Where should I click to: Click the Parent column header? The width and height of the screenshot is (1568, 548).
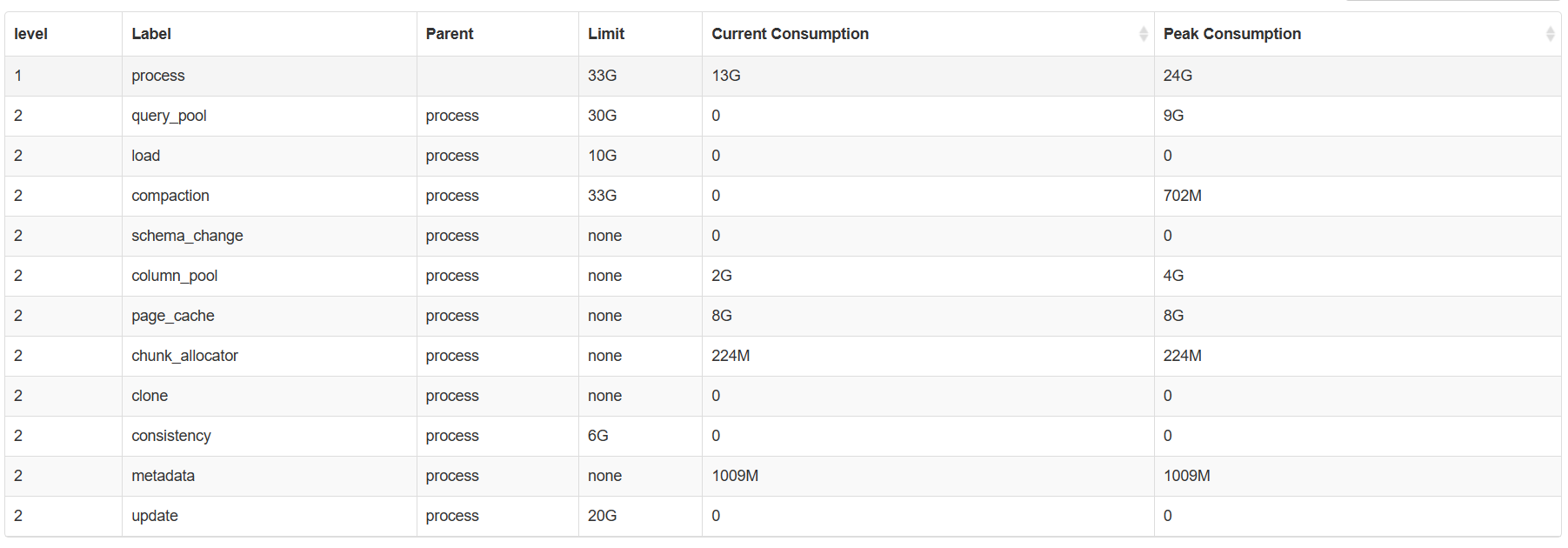pos(450,34)
